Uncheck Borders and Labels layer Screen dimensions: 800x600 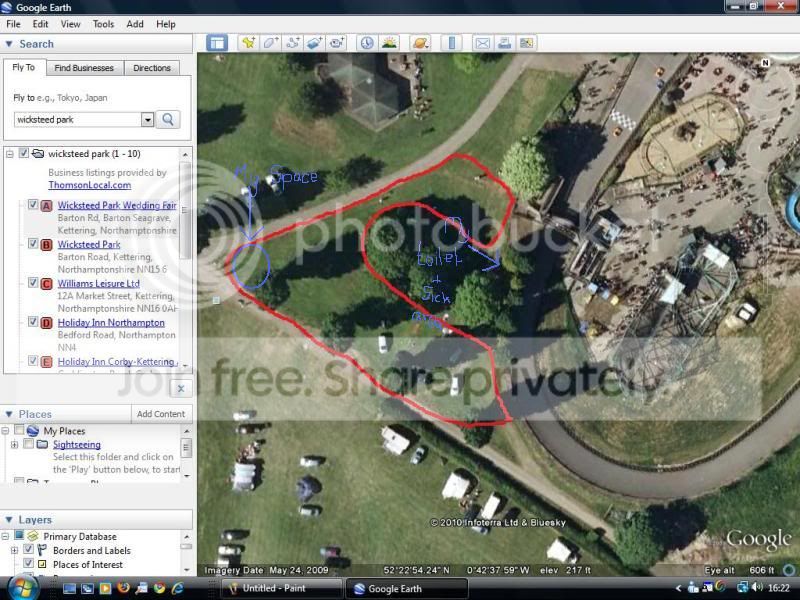(x=29, y=549)
